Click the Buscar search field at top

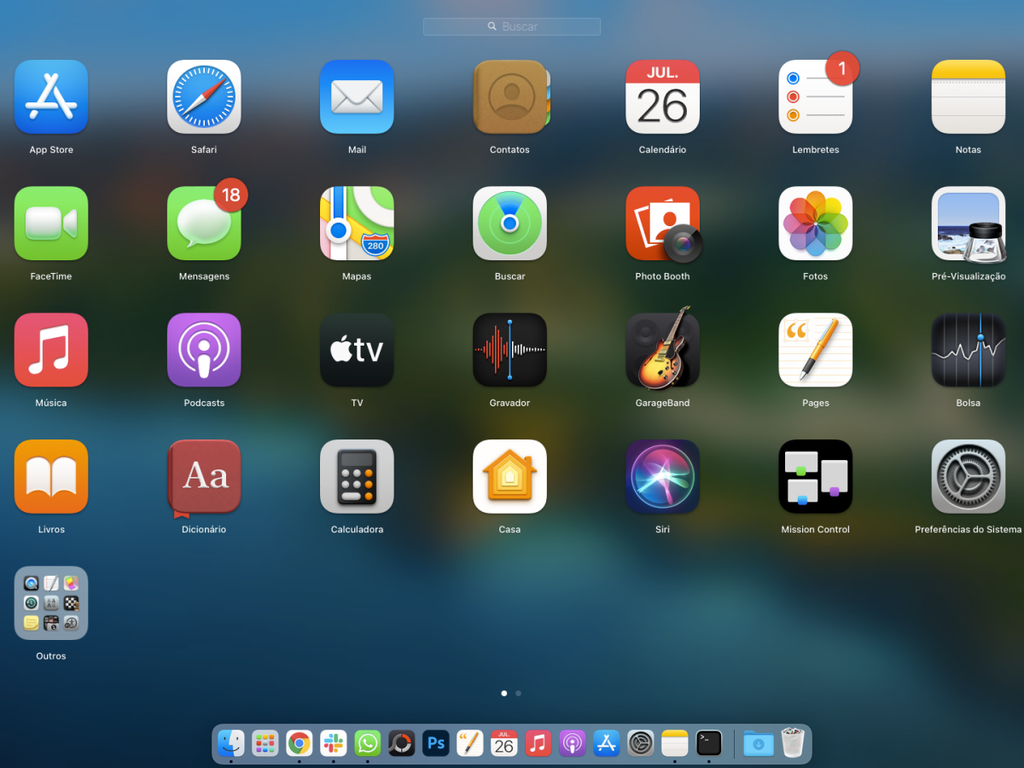point(511,27)
